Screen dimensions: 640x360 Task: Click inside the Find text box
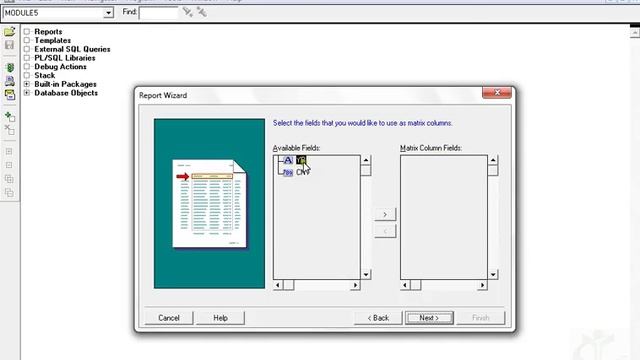(158, 13)
